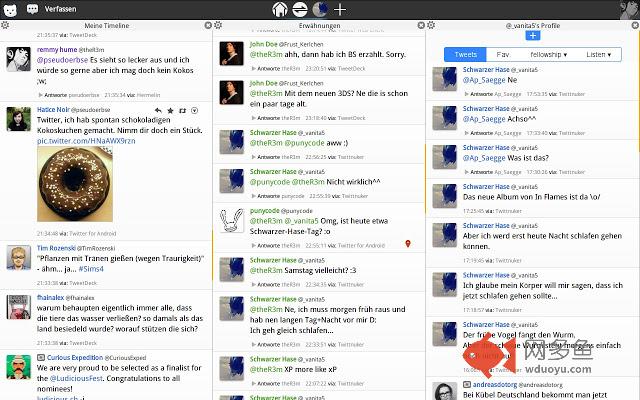The width and height of the screenshot is (640, 400).
Task: Open the pic.twitter.com/HNaAWX9rzn link
Action: pyautogui.click(x=86, y=141)
